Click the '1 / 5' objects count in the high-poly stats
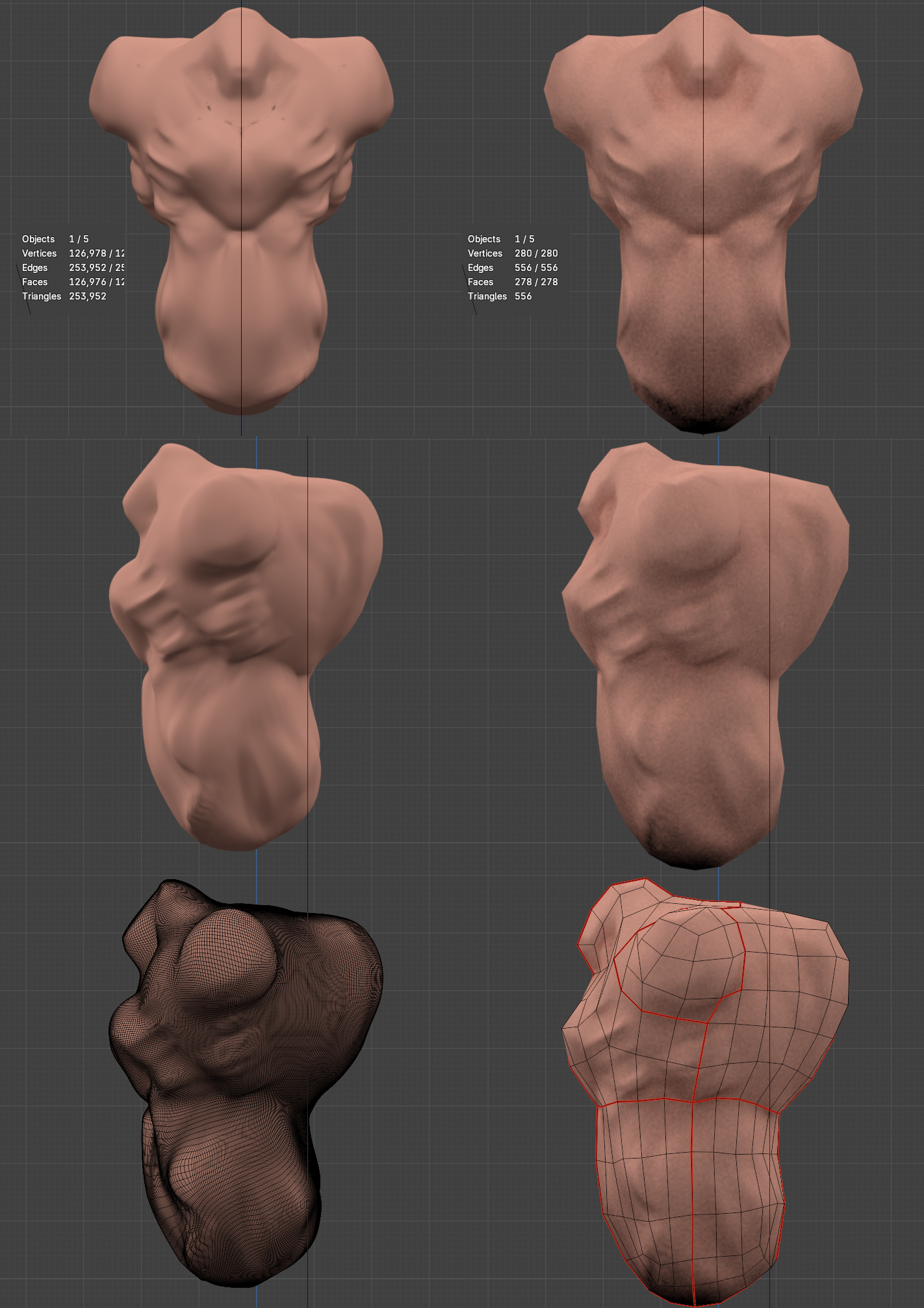Viewport: 924px width, 1308px height. [x=79, y=239]
